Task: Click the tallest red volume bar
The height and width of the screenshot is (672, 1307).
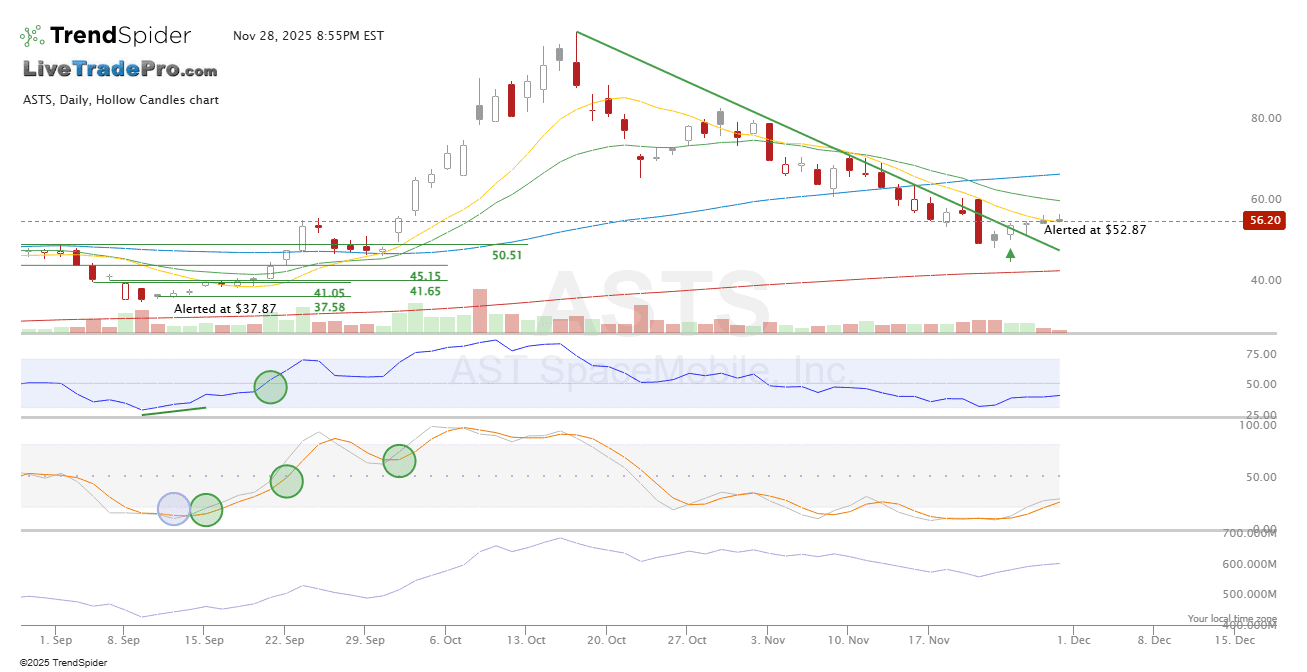Action: pyautogui.click(x=480, y=311)
